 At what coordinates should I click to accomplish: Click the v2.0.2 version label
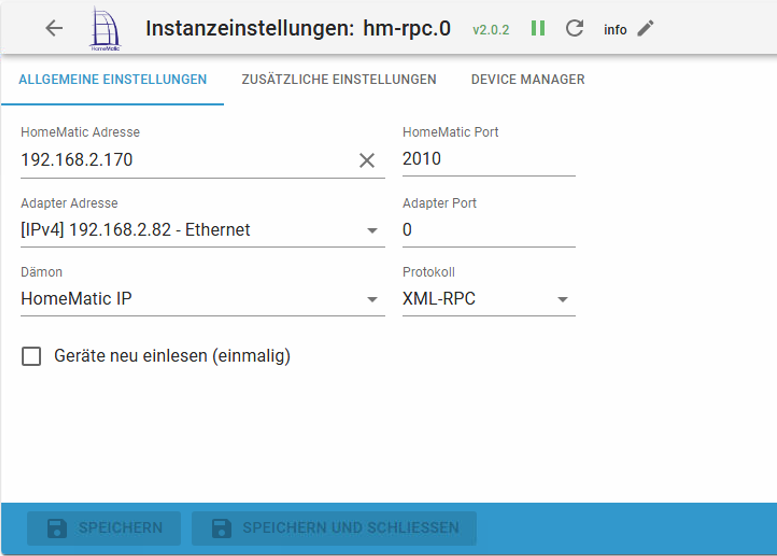[491, 30]
